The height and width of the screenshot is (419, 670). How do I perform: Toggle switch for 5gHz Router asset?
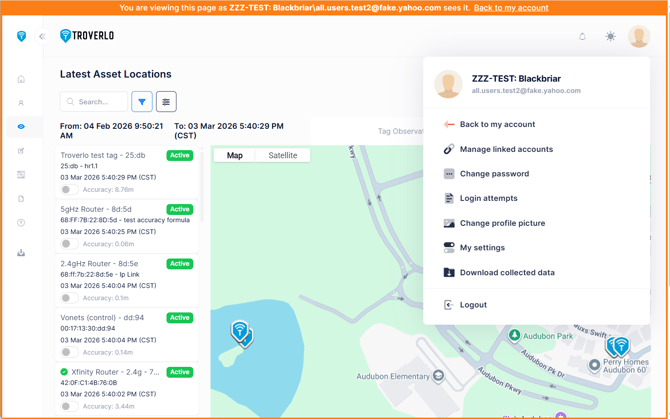69,243
